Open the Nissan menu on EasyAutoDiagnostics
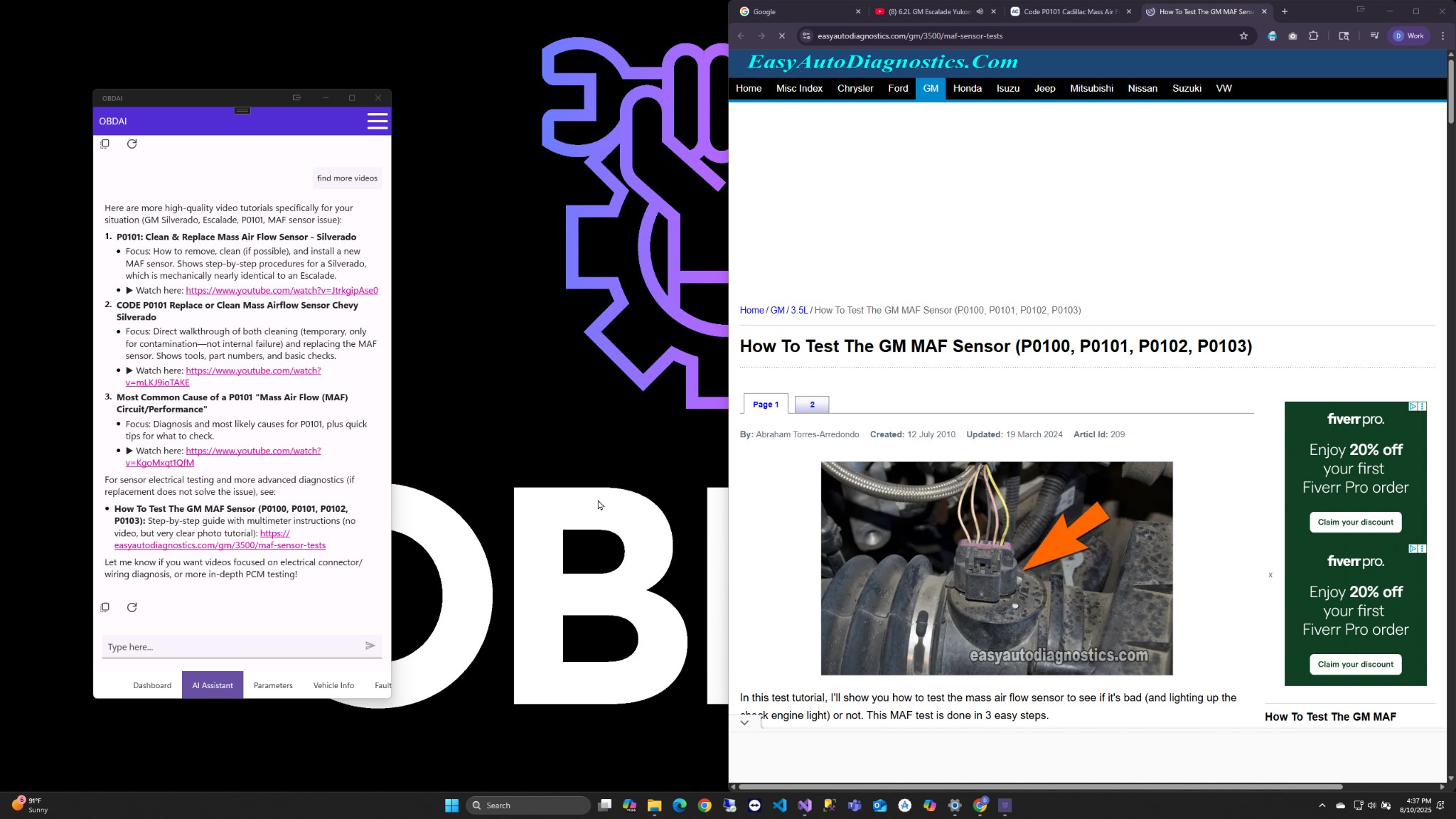This screenshot has width=1456, height=819. point(1142,88)
